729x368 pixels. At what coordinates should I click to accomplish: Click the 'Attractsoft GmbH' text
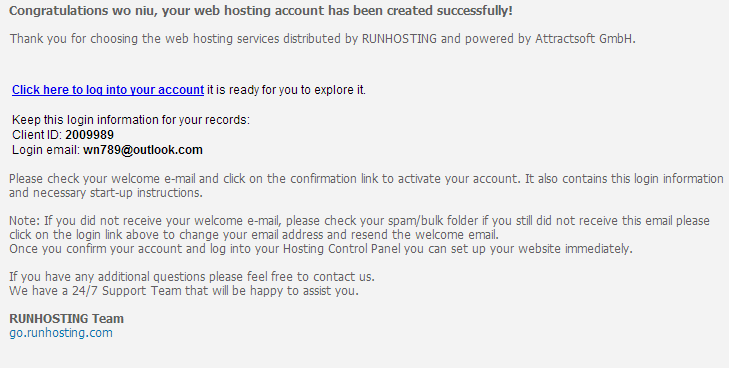[584, 39]
